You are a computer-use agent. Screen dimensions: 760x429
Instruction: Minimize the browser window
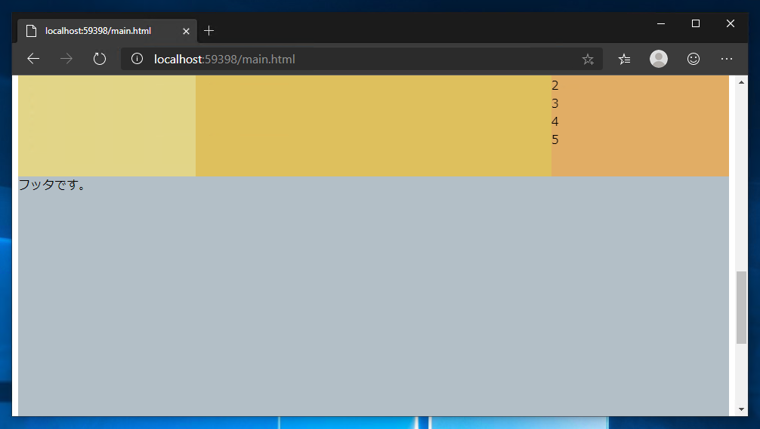coord(661,23)
